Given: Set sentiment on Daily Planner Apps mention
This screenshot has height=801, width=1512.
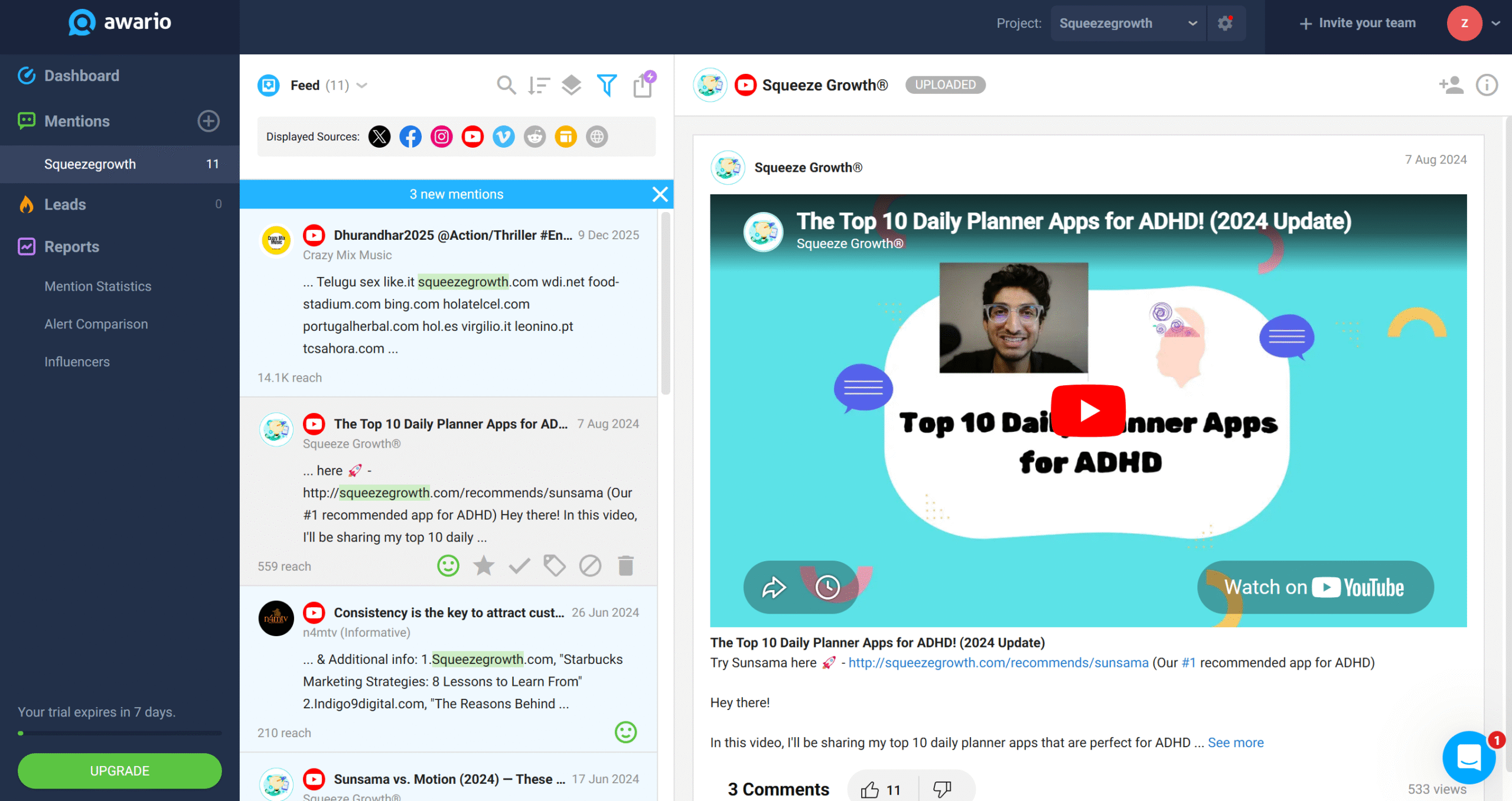Looking at the screenshot, I should click(x=448, y=566).
